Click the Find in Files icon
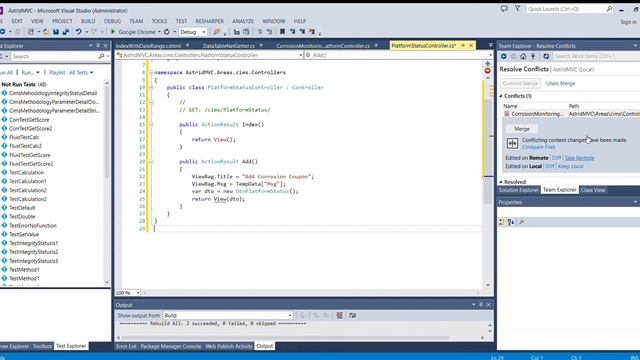Viewport: 640px width, 360px height. coord(217,32)
